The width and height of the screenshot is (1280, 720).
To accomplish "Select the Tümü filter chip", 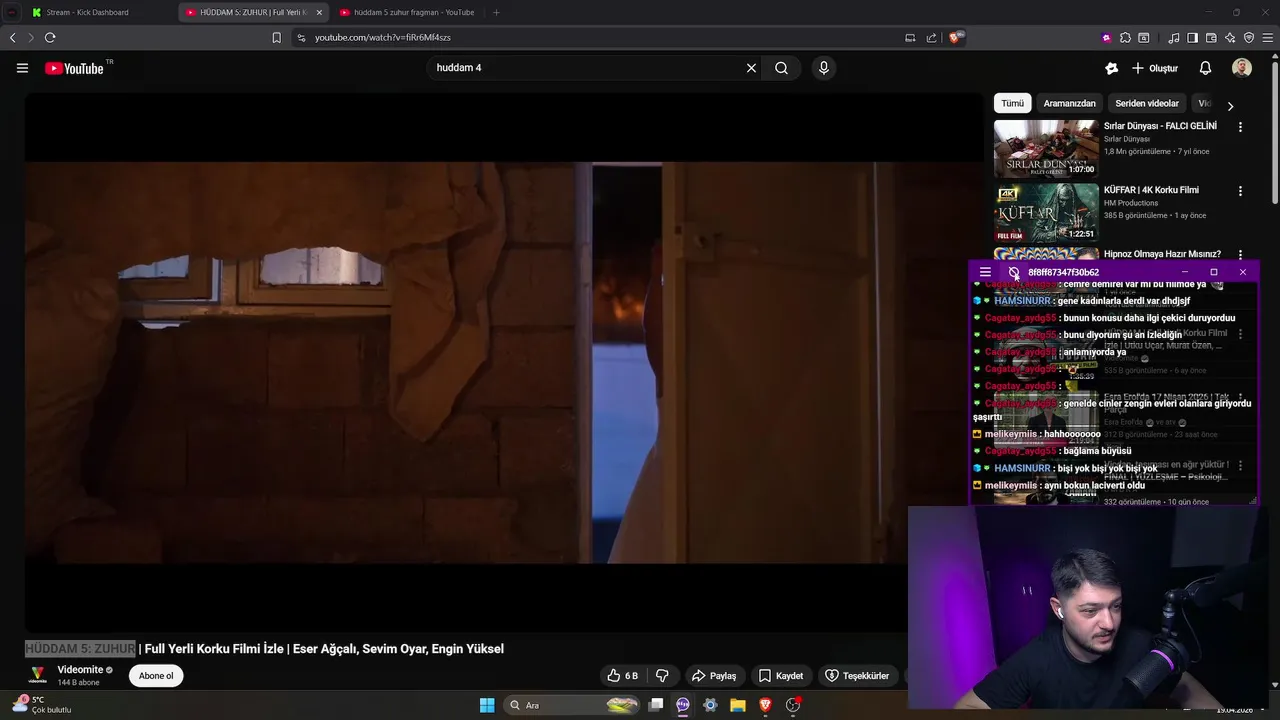I will coord(1013,103).
